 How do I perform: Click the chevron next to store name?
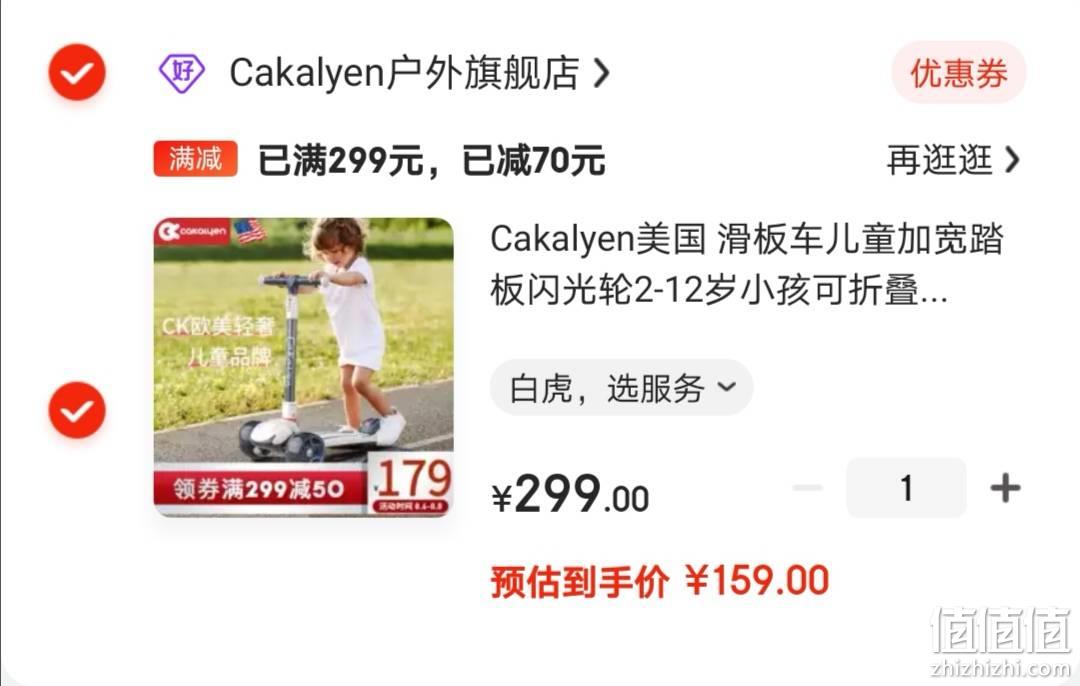[601, 73]
